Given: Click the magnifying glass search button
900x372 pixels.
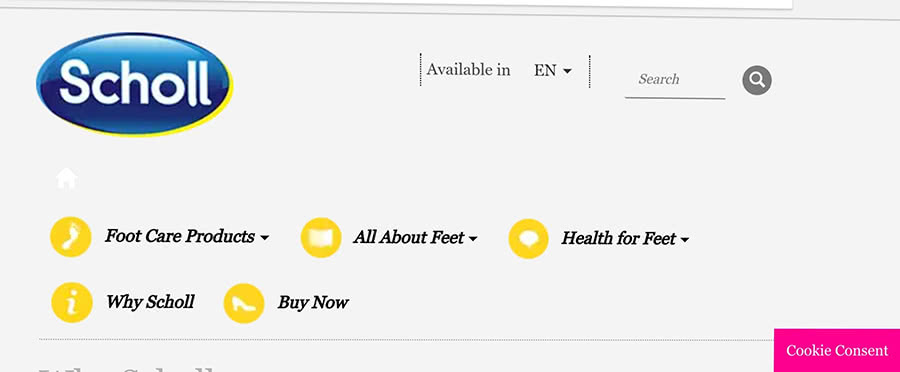Looking at the screenshot, I should tap(757, 80).
